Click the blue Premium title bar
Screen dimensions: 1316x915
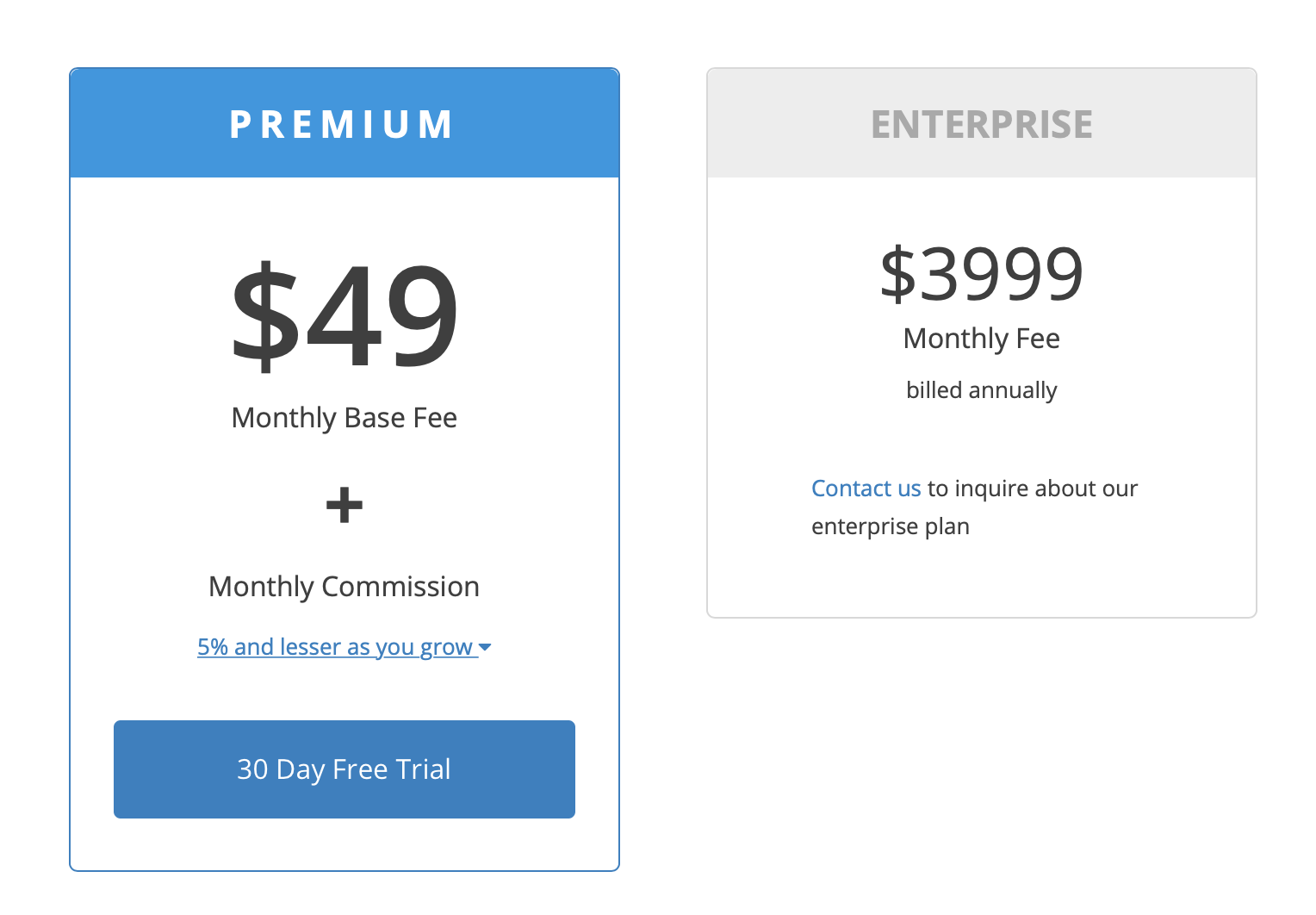(344, 122)
